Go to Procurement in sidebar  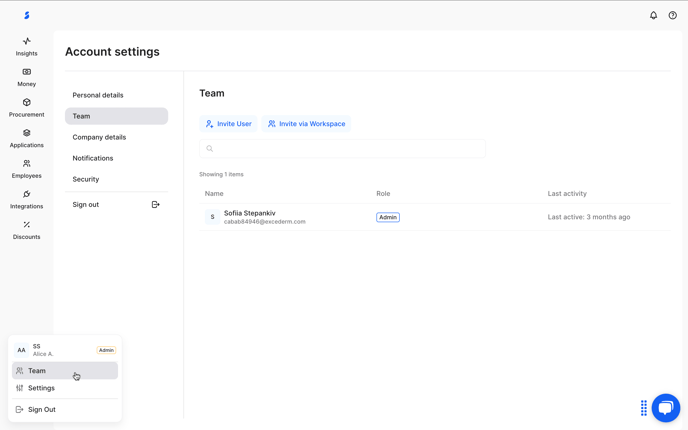point(26,108)
